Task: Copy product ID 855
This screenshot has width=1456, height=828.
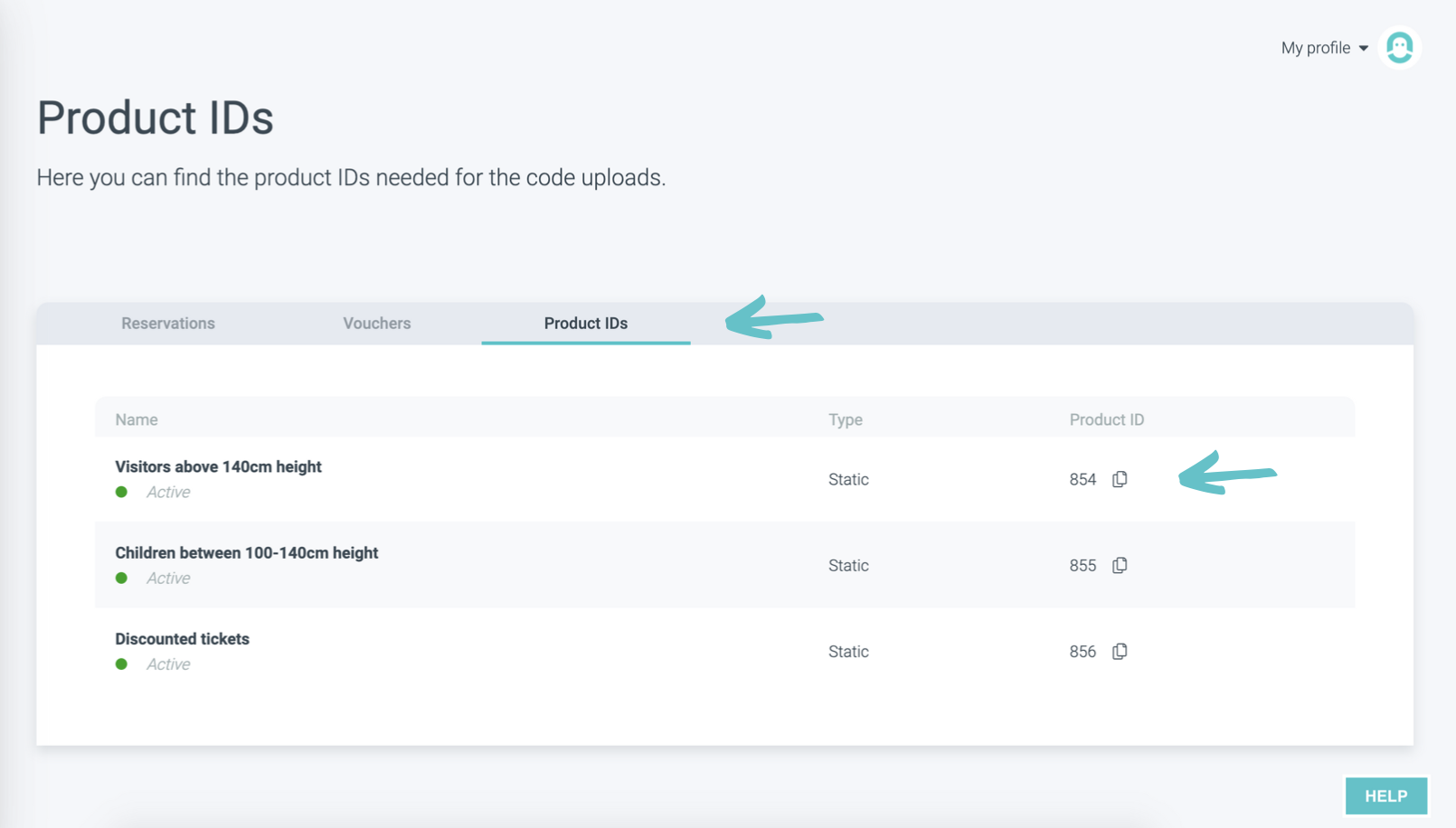Action: coord(1120,566)
